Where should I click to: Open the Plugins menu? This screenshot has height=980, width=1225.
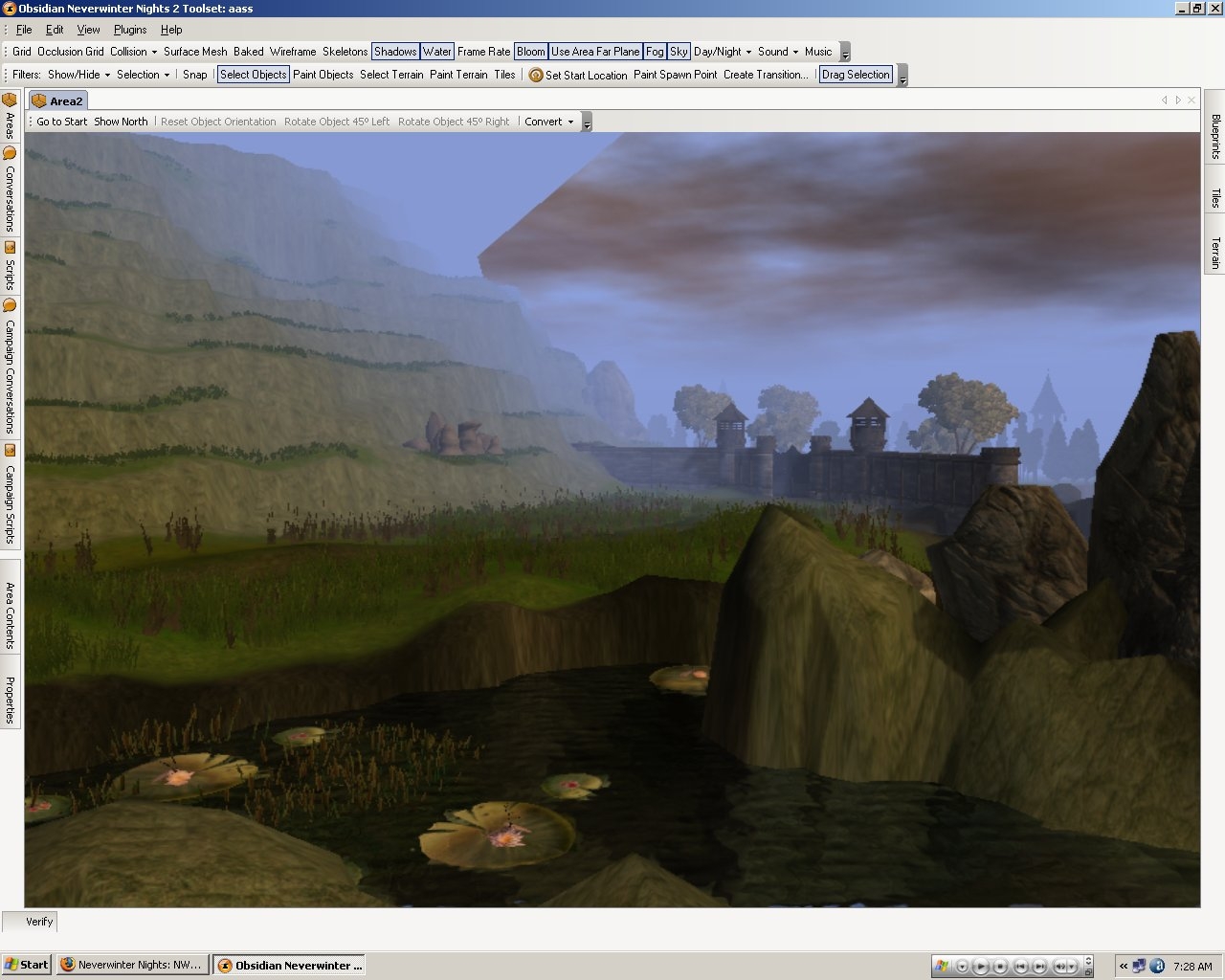130,30
